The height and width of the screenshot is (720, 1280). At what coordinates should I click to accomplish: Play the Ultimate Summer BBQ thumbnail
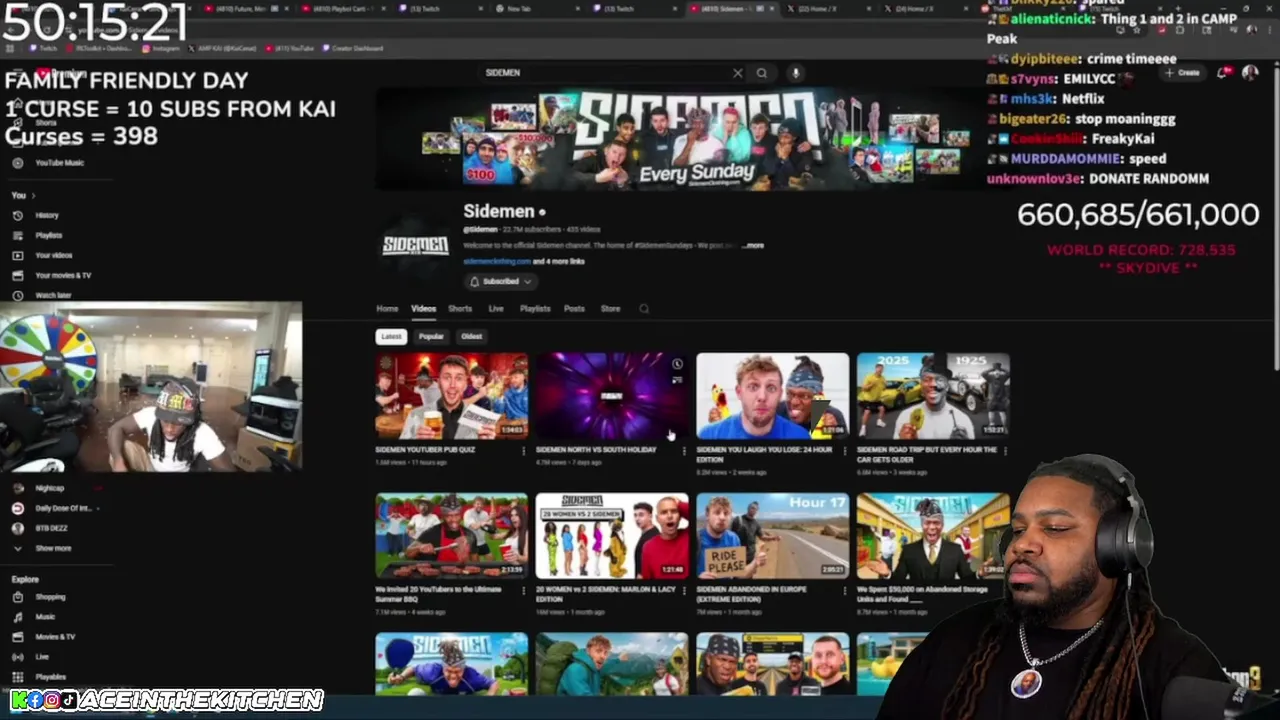point(452,536)
